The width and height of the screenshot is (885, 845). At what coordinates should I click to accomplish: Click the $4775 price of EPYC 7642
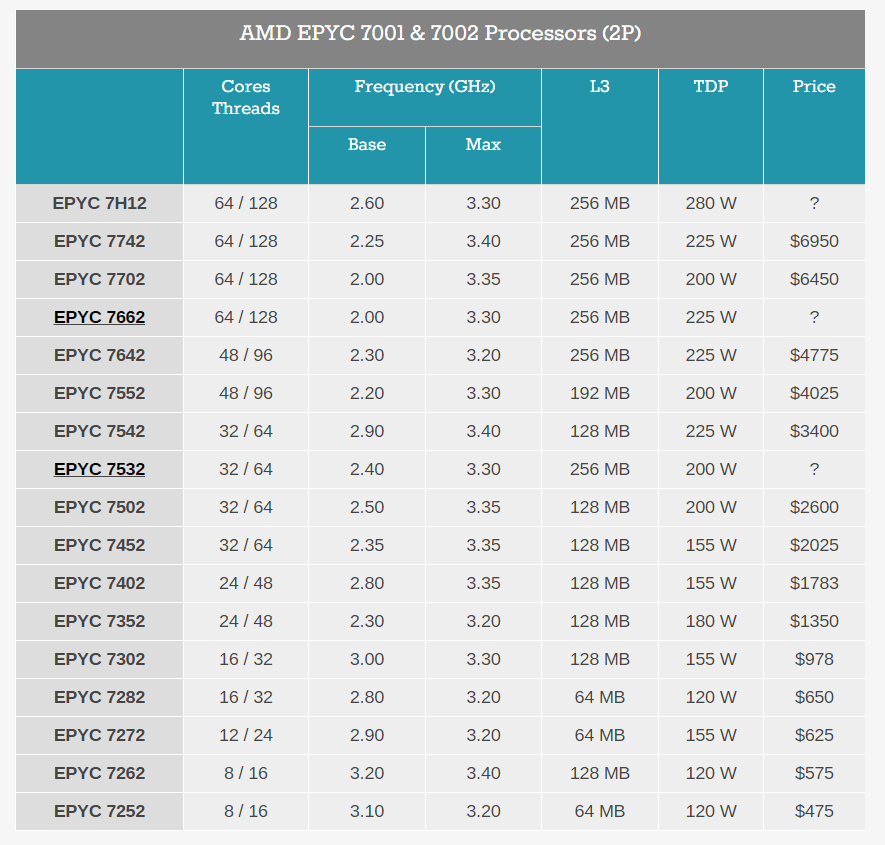pyautogui.click(x=814, y=355)
